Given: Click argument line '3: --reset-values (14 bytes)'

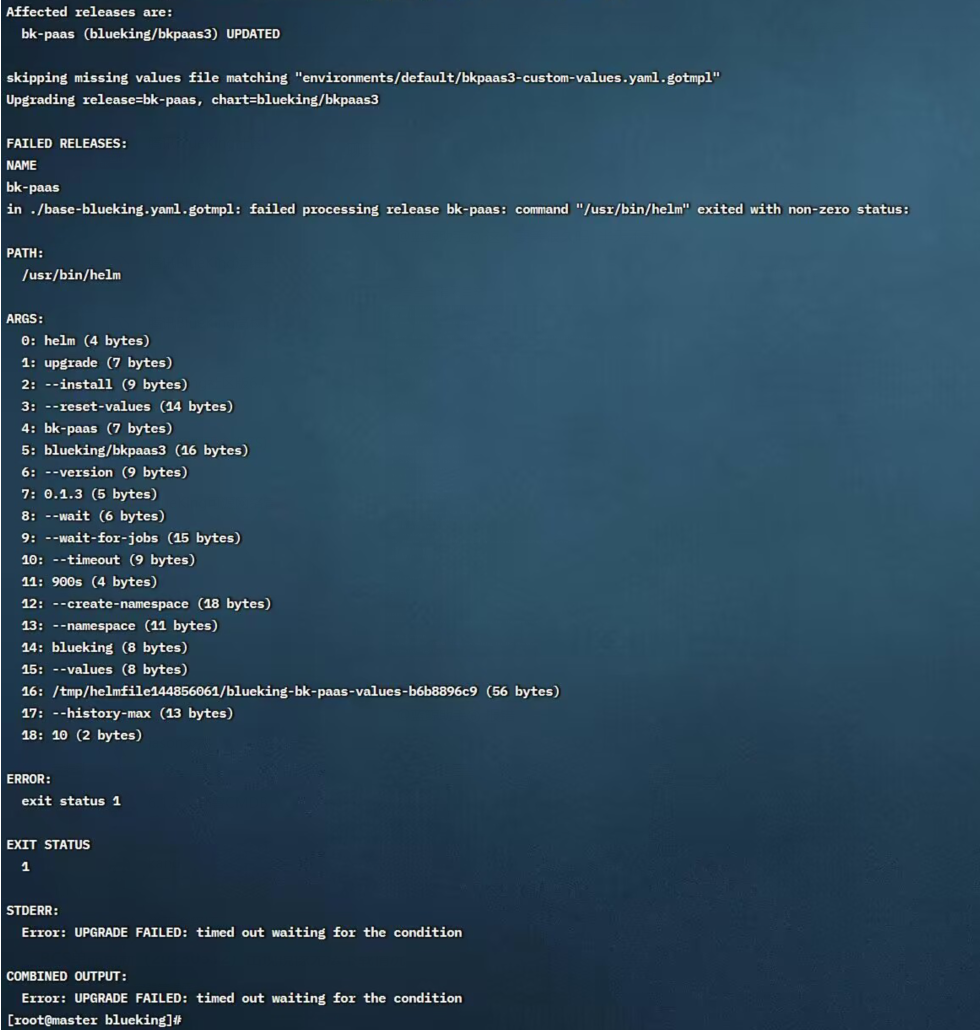Looking at the screenshot, I should [127, 407].
